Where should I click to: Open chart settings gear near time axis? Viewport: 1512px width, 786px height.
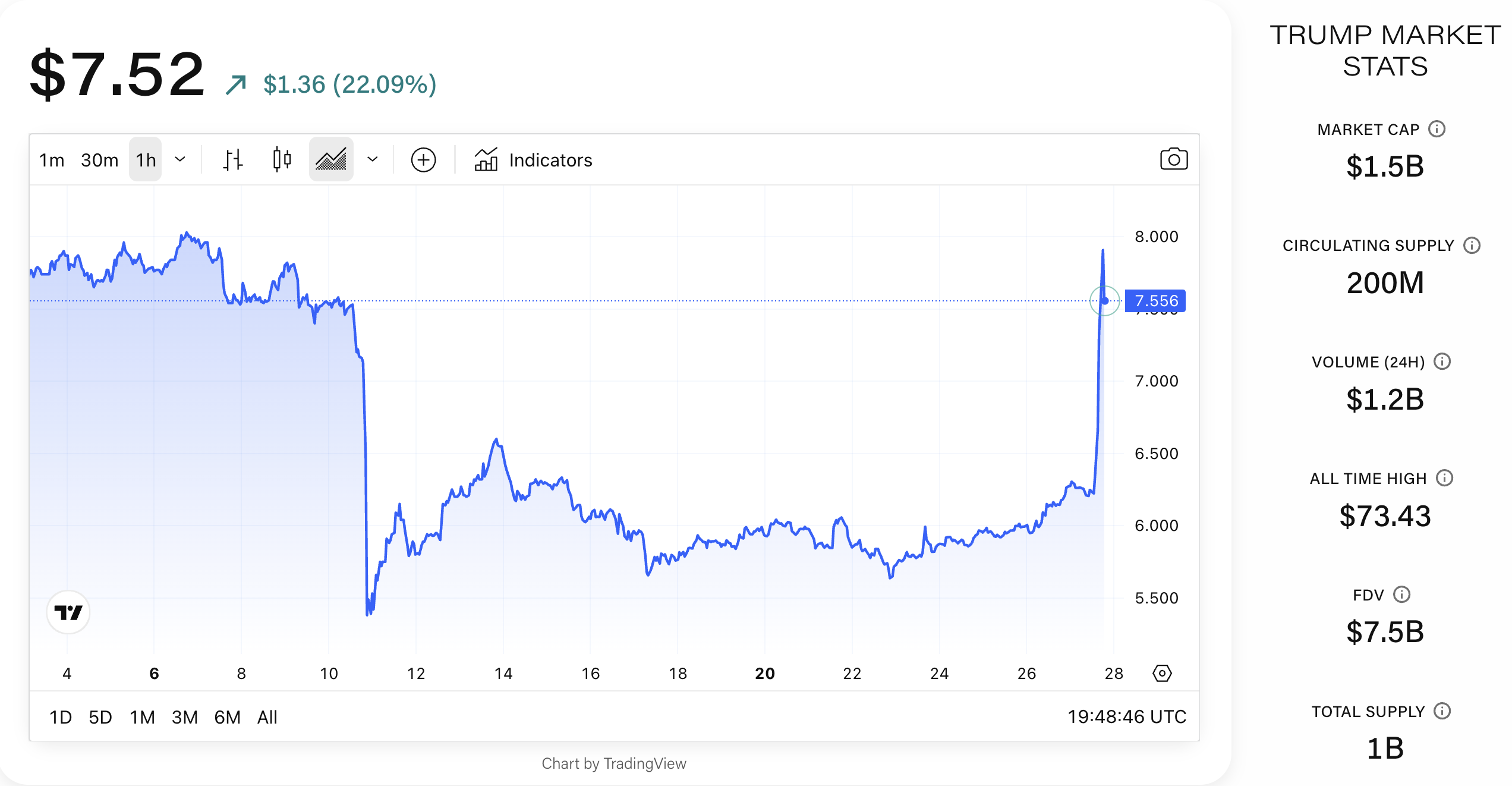click(x=1161, y=673)
